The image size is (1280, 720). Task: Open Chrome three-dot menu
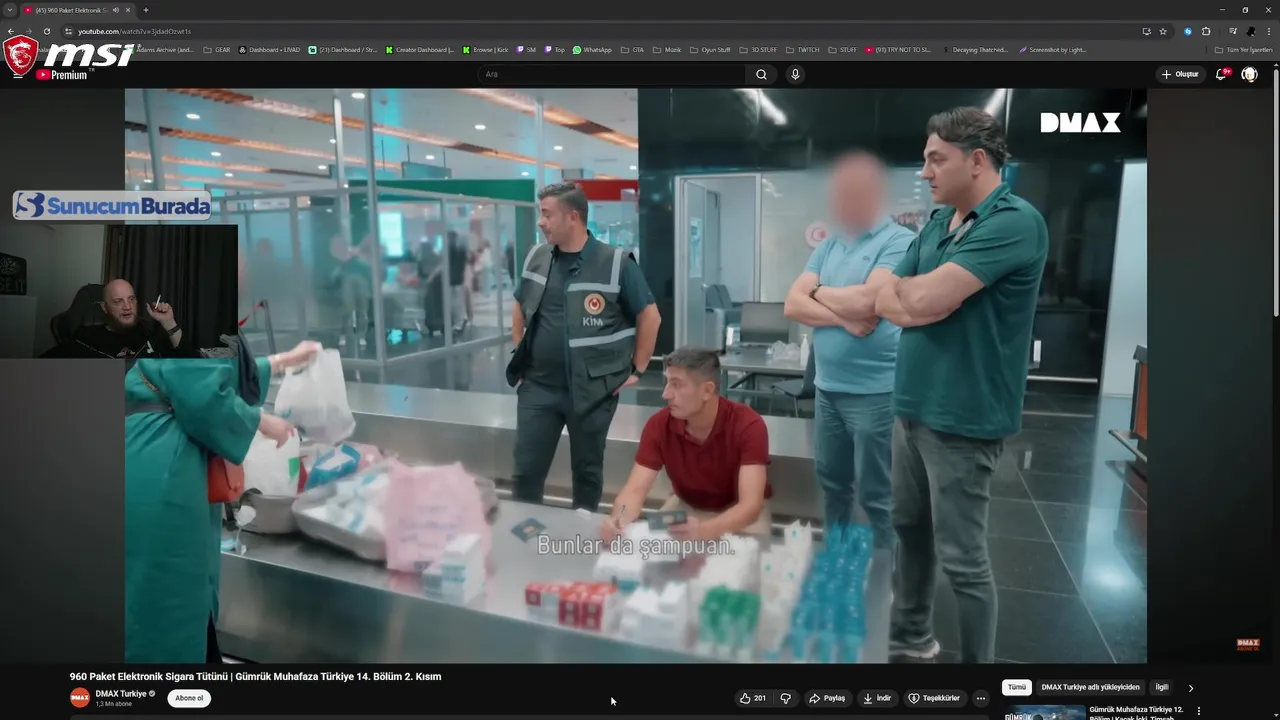point(1269,31)
